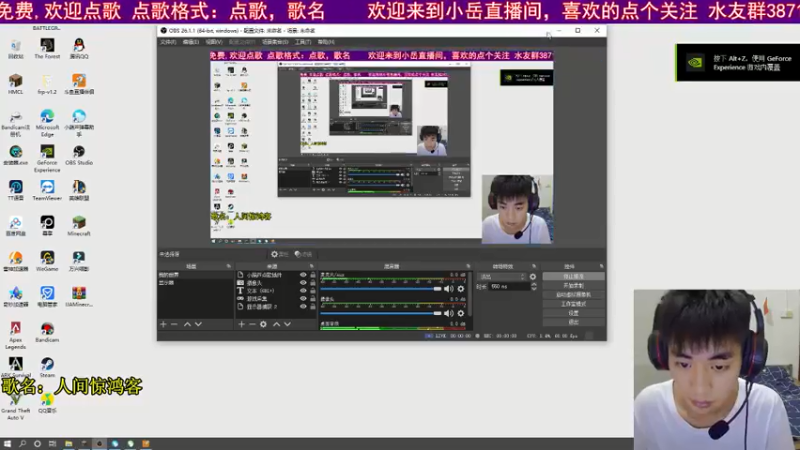This screenshot has width=800, height=450.
Task: Move source up in Sources panel
Action: (276, 324)
